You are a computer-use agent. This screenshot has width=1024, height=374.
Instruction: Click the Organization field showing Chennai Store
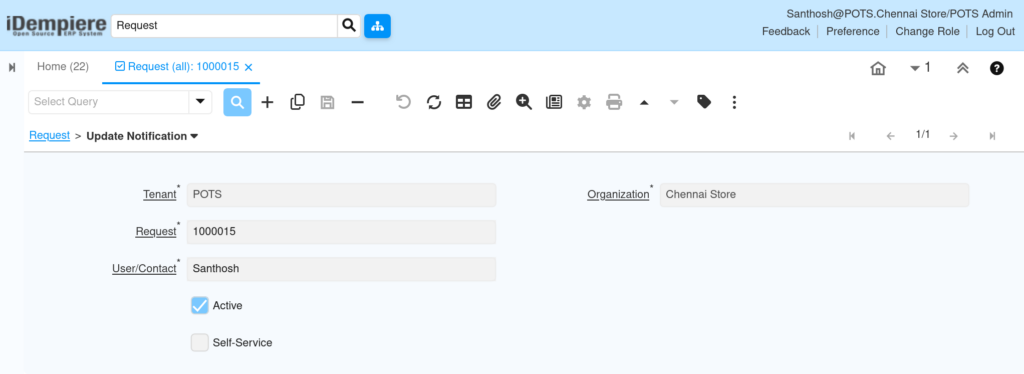tap(814, 195)
